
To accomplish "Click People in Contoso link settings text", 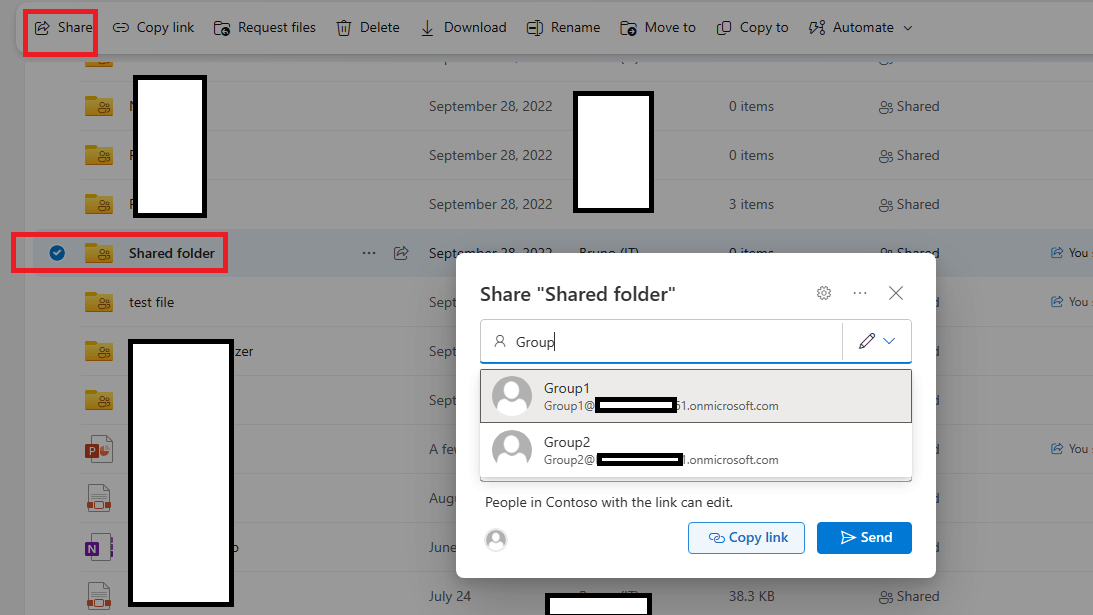I will [609, 502].
